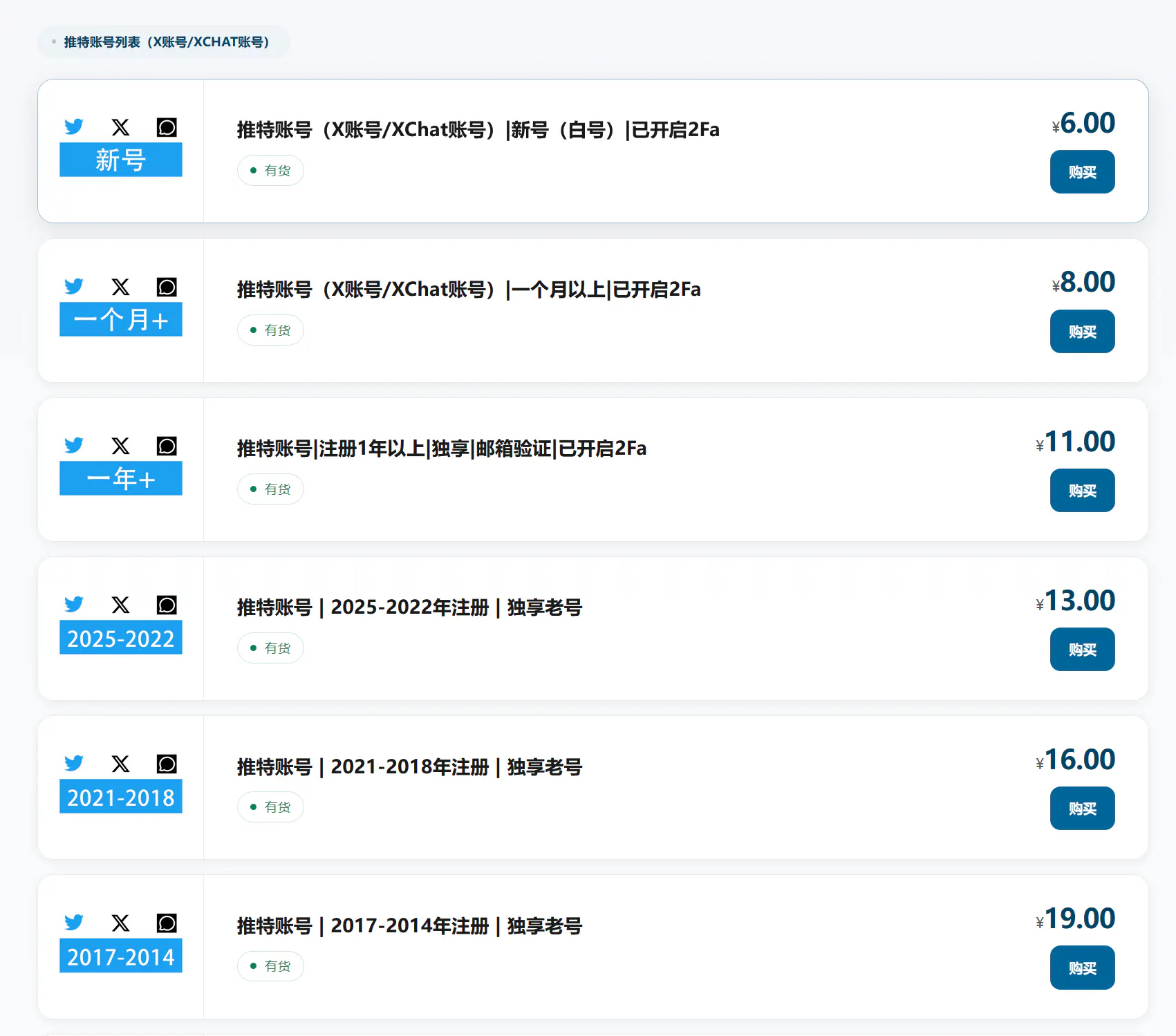
Task: Open the 注册1年以上 独享 邮箱验证 product title
Action: click(x=441, y=449)
